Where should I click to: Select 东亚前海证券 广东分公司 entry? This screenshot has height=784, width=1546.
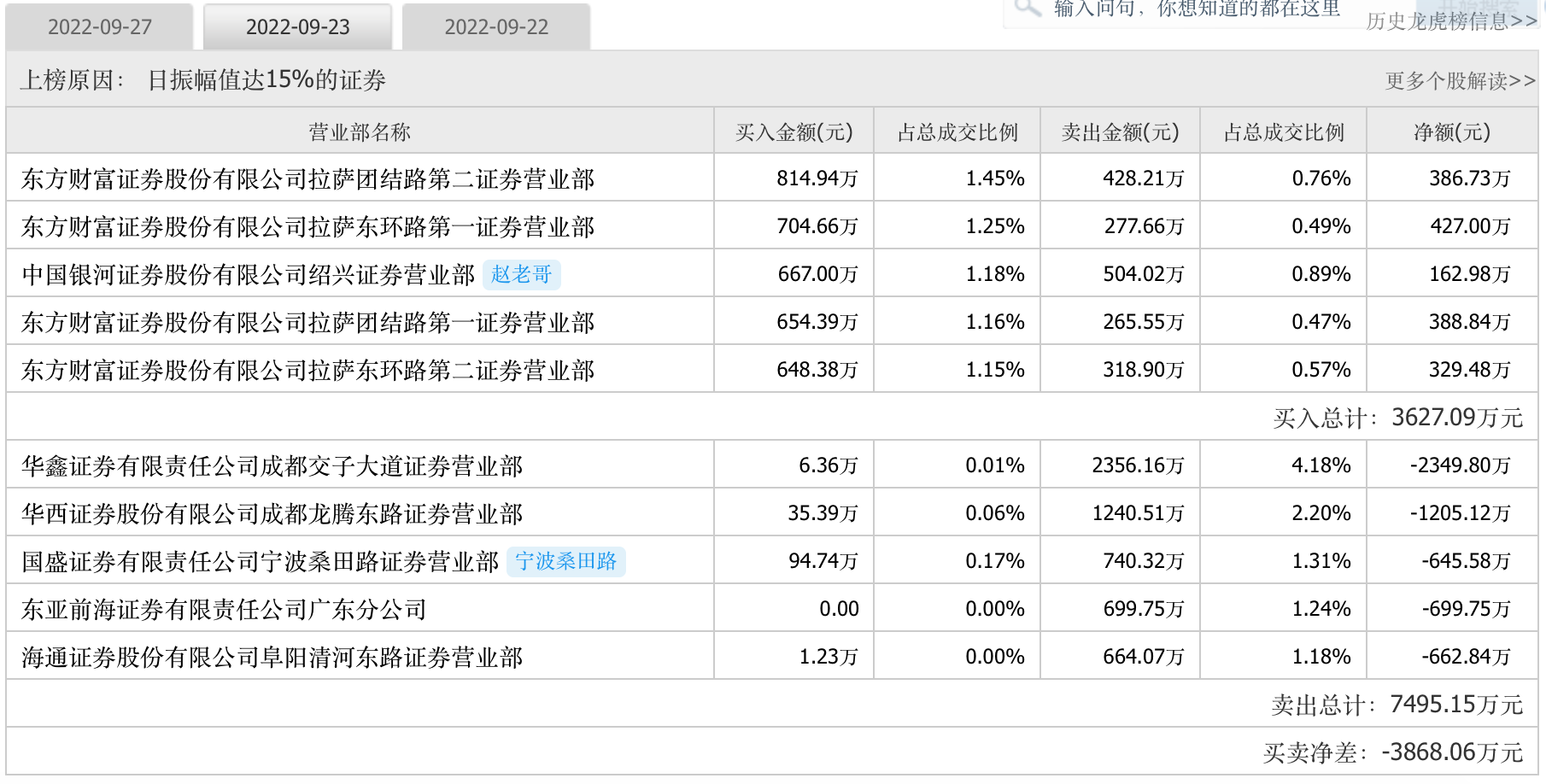(x=224, y=610)
